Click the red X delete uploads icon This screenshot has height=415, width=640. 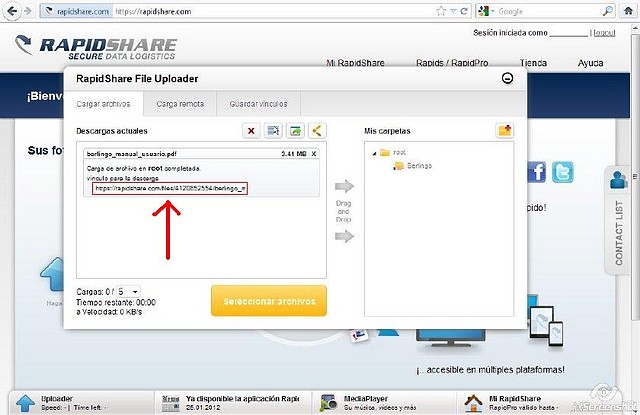coord(251,131)
